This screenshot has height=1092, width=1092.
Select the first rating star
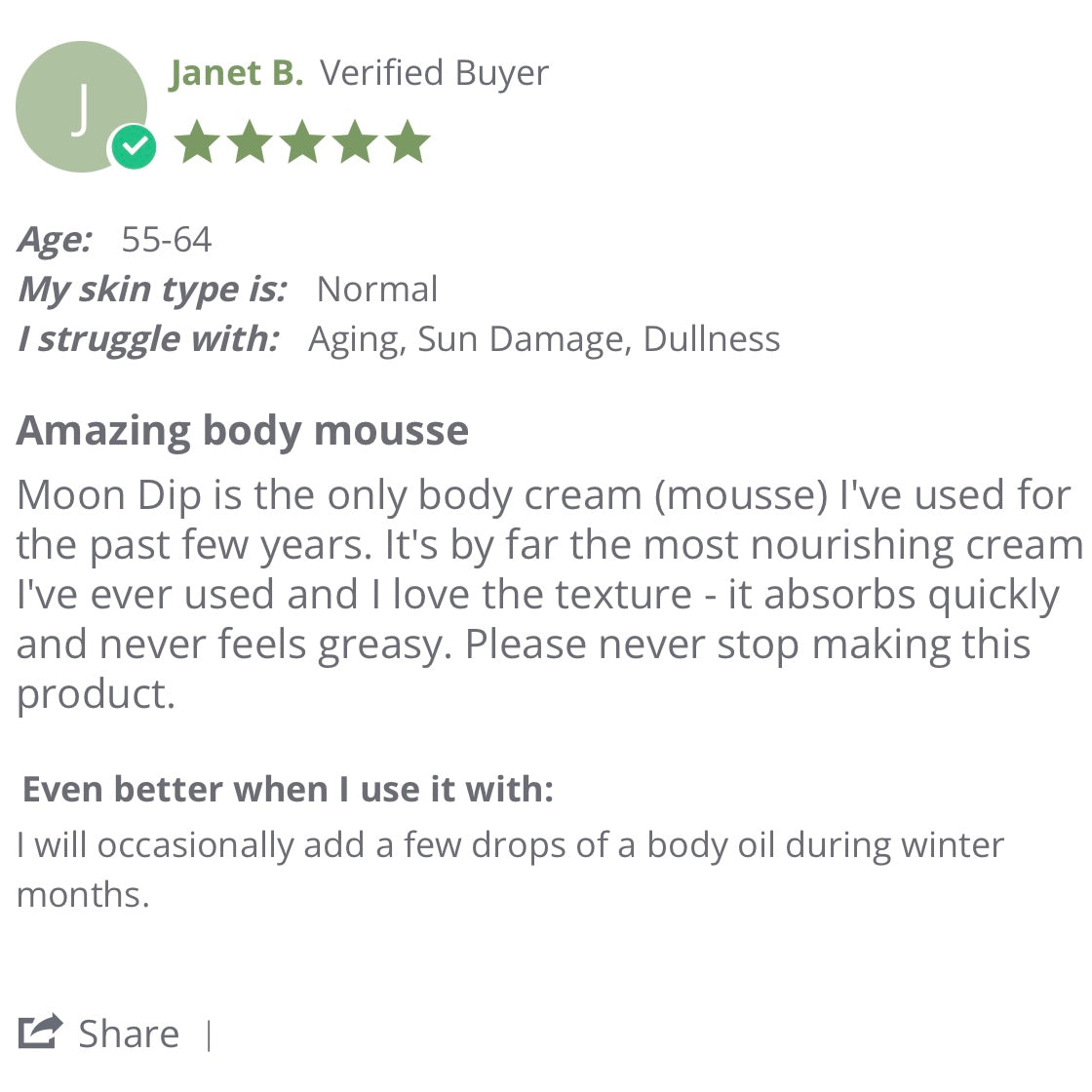tap(198, 142)
